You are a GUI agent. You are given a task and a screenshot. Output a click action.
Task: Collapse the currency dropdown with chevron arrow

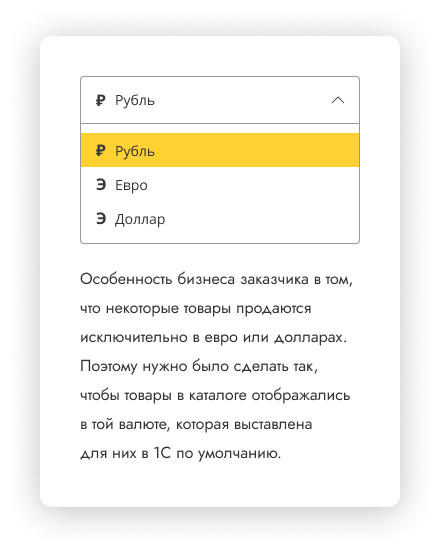[x=338, y=101]
